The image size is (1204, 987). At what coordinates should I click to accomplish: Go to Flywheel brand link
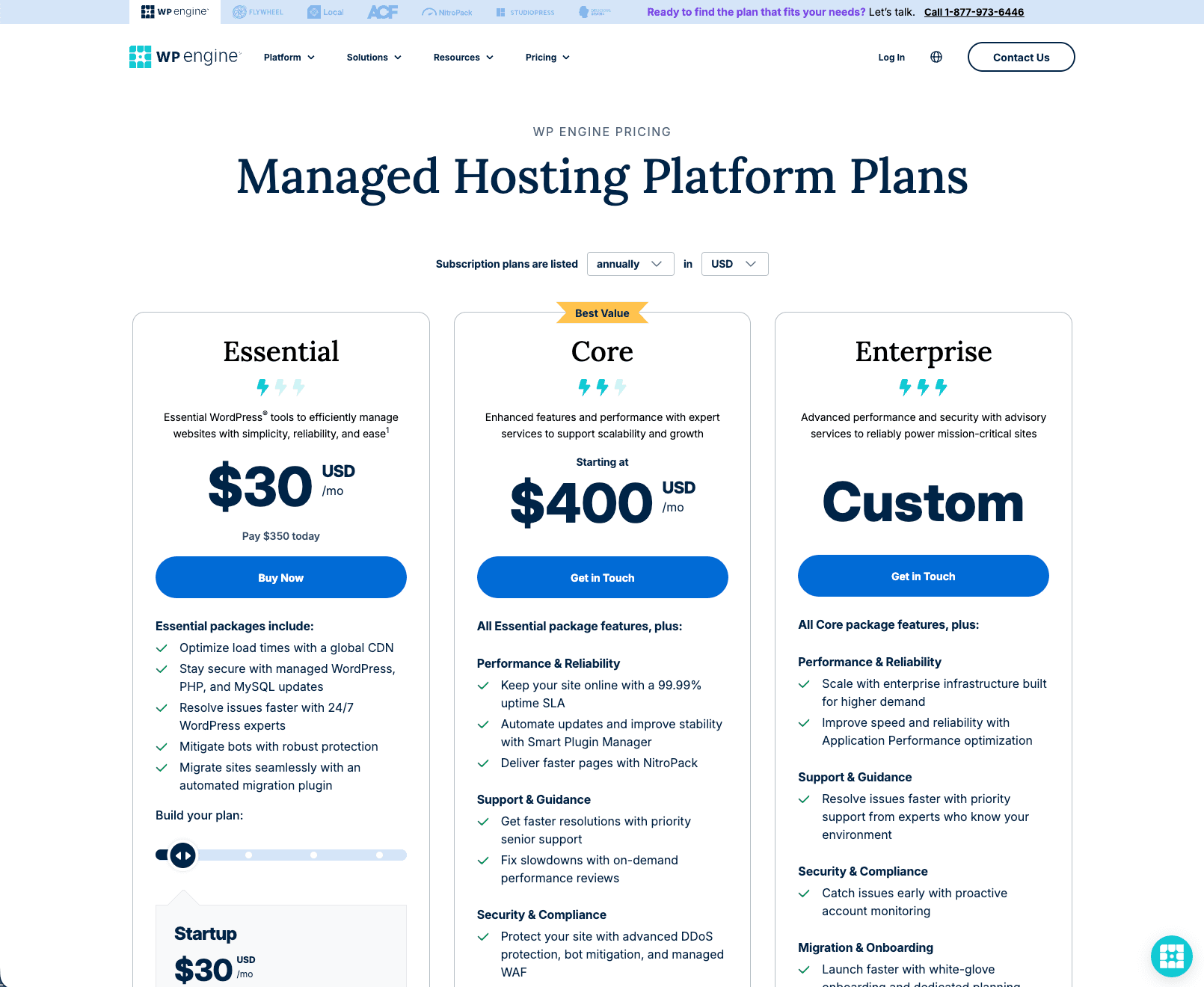pyautogui.click(x=257, y=12)
